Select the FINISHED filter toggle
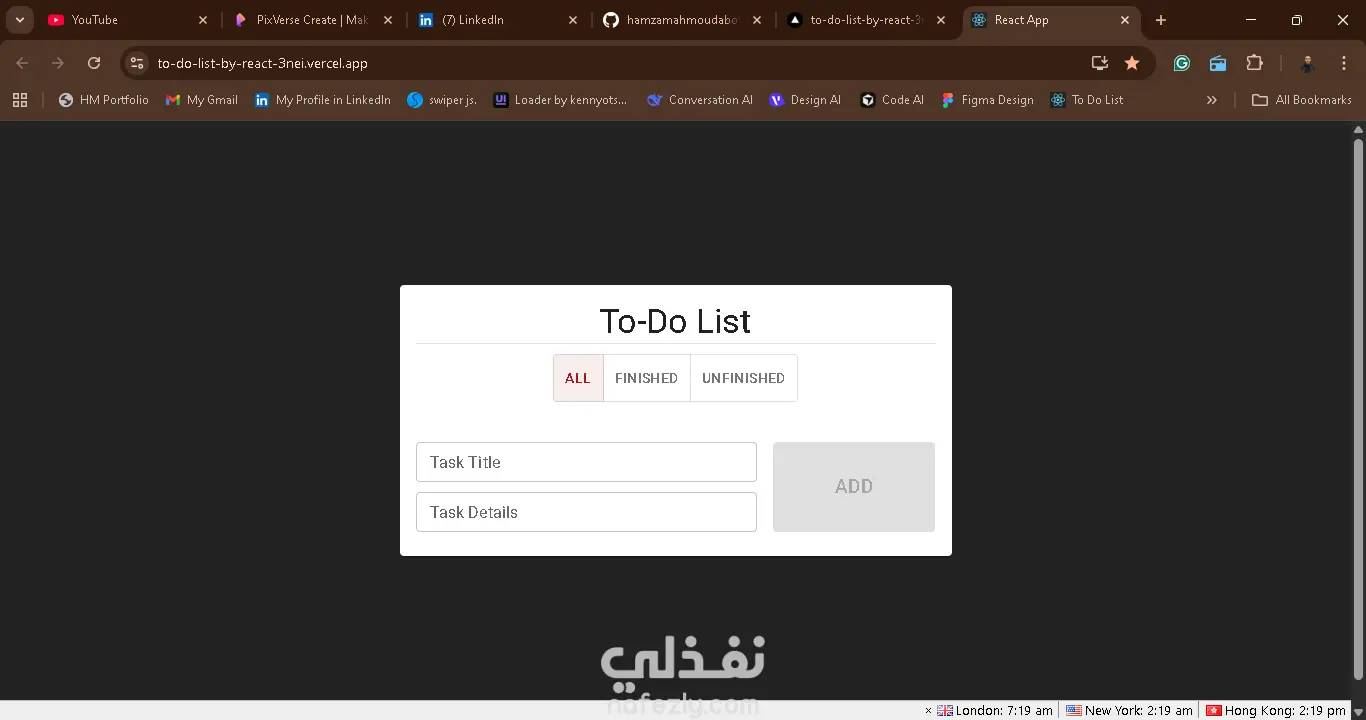 (646, 378)
